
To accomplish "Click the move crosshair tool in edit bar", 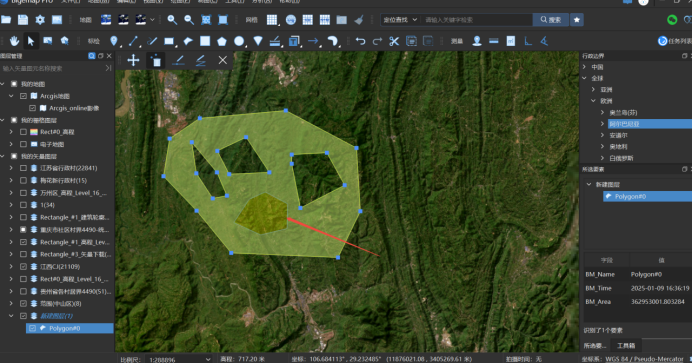I will tap(133, 60).
